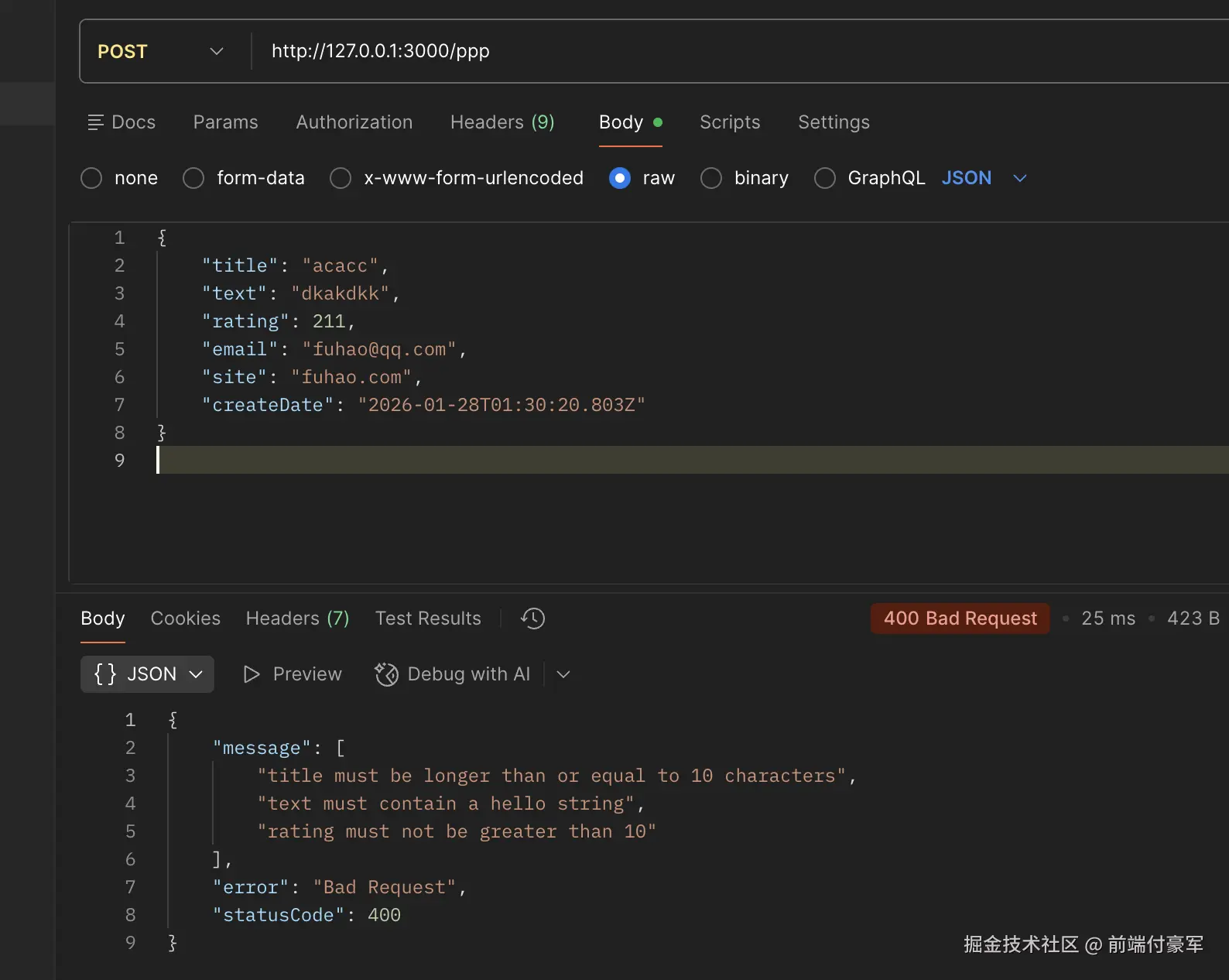Click Debug with AI icon
Image resolution: width=1229 pixels, height=980 pixels.
(x=386, y=674)
